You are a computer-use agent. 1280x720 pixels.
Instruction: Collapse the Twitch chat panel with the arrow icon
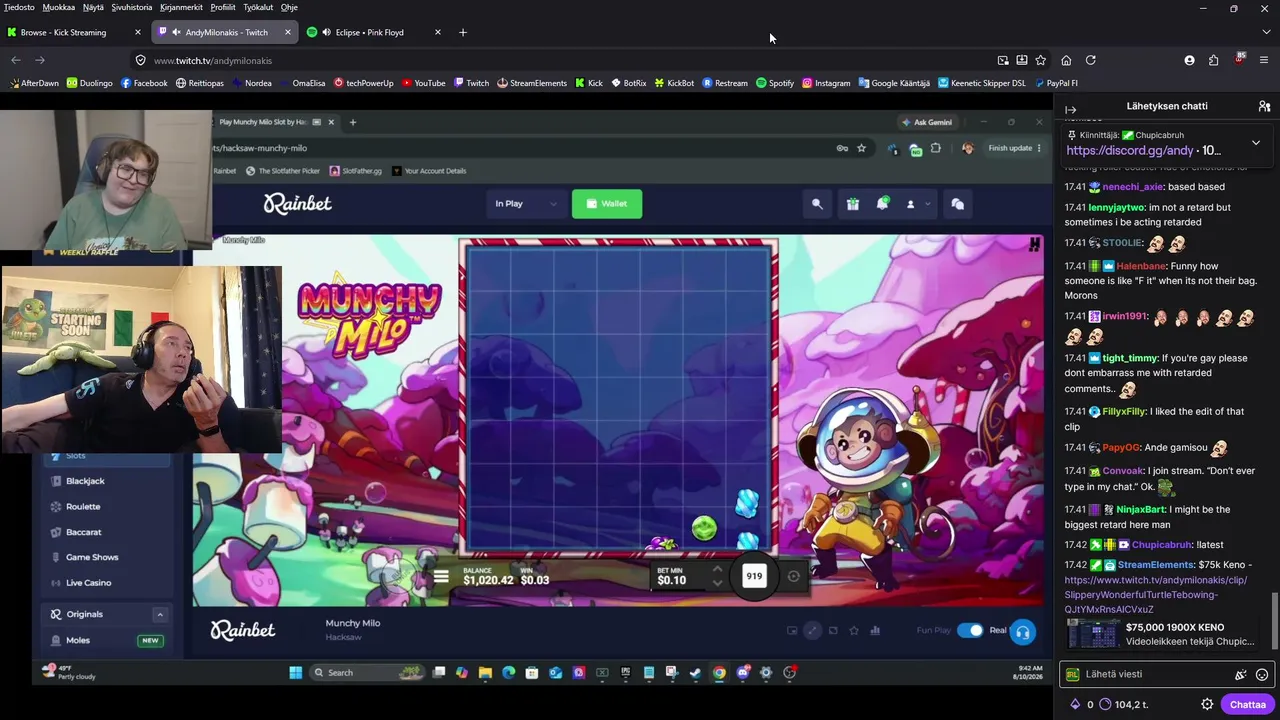(x=1070, y=109)
